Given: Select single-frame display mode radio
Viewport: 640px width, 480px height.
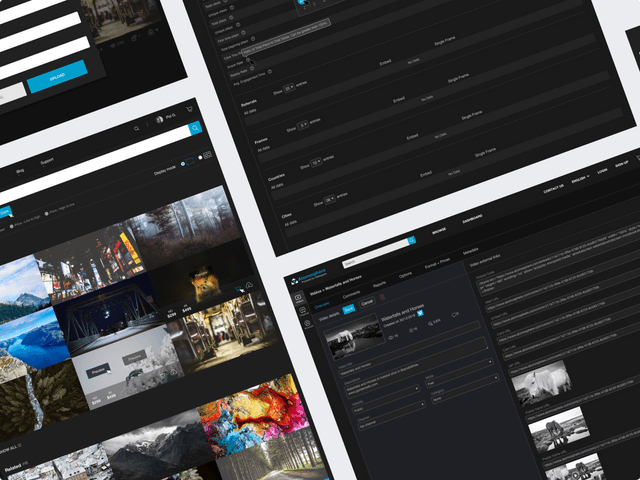Looking at the screenshot, I should (x=182, y=164).
